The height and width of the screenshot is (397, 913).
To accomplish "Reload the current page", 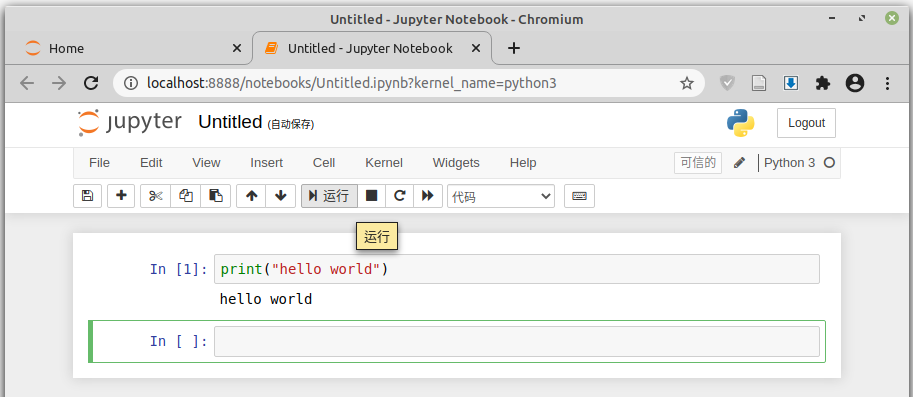I will coord(91,83).
